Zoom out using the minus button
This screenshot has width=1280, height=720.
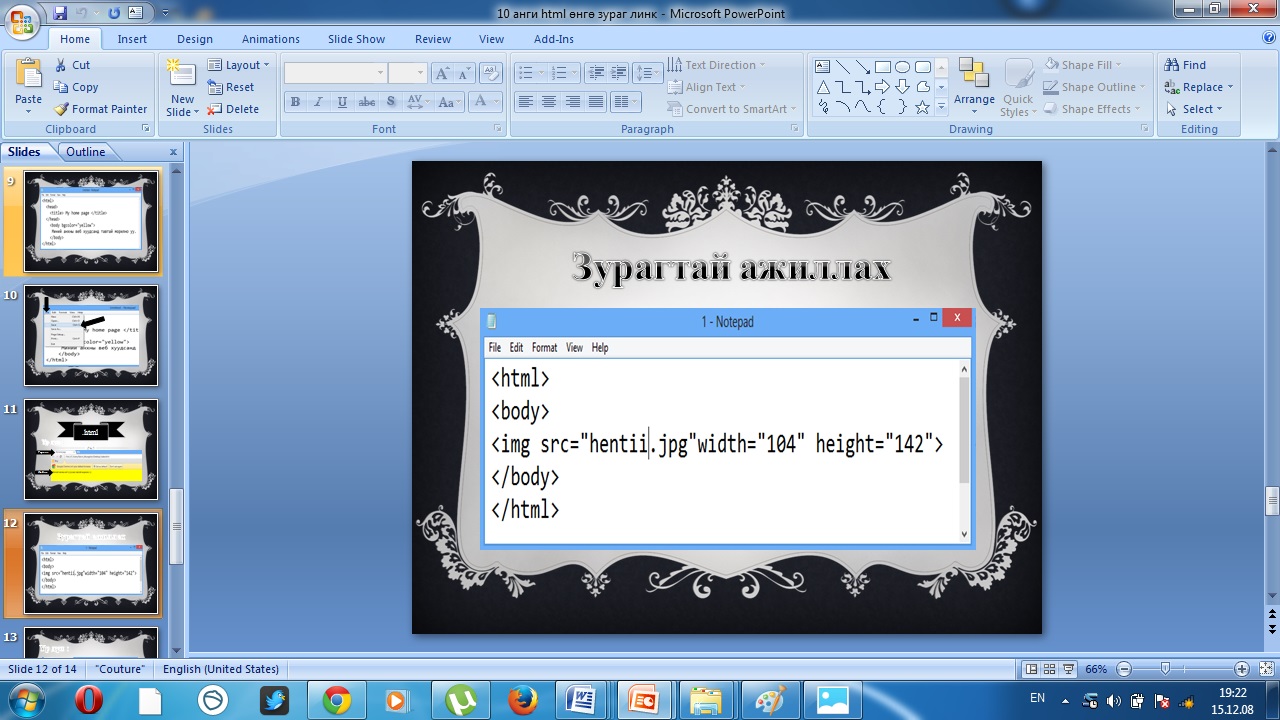[x=1124, y=669]
